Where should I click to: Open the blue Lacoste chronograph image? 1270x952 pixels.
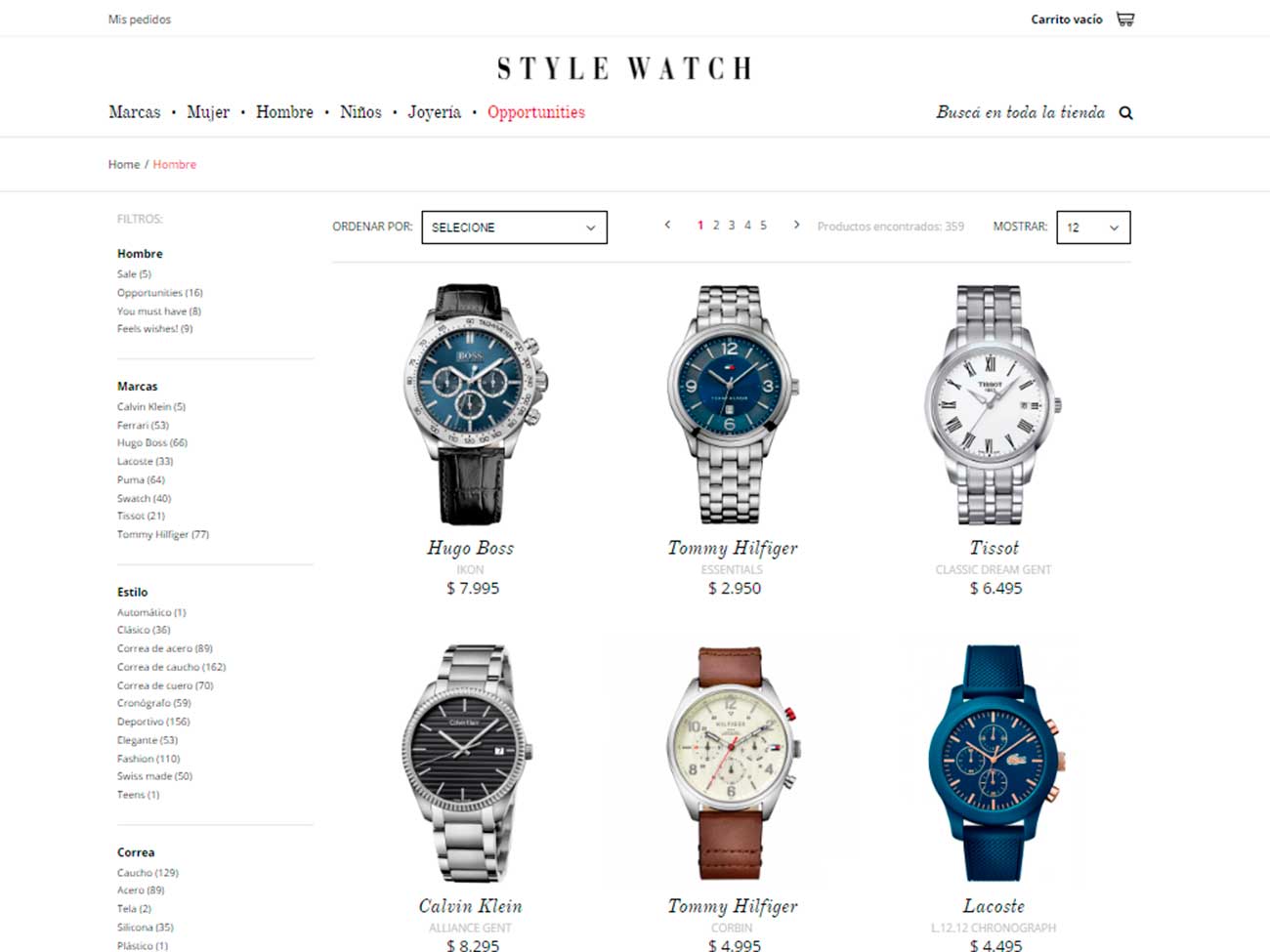tap(995, 763)
